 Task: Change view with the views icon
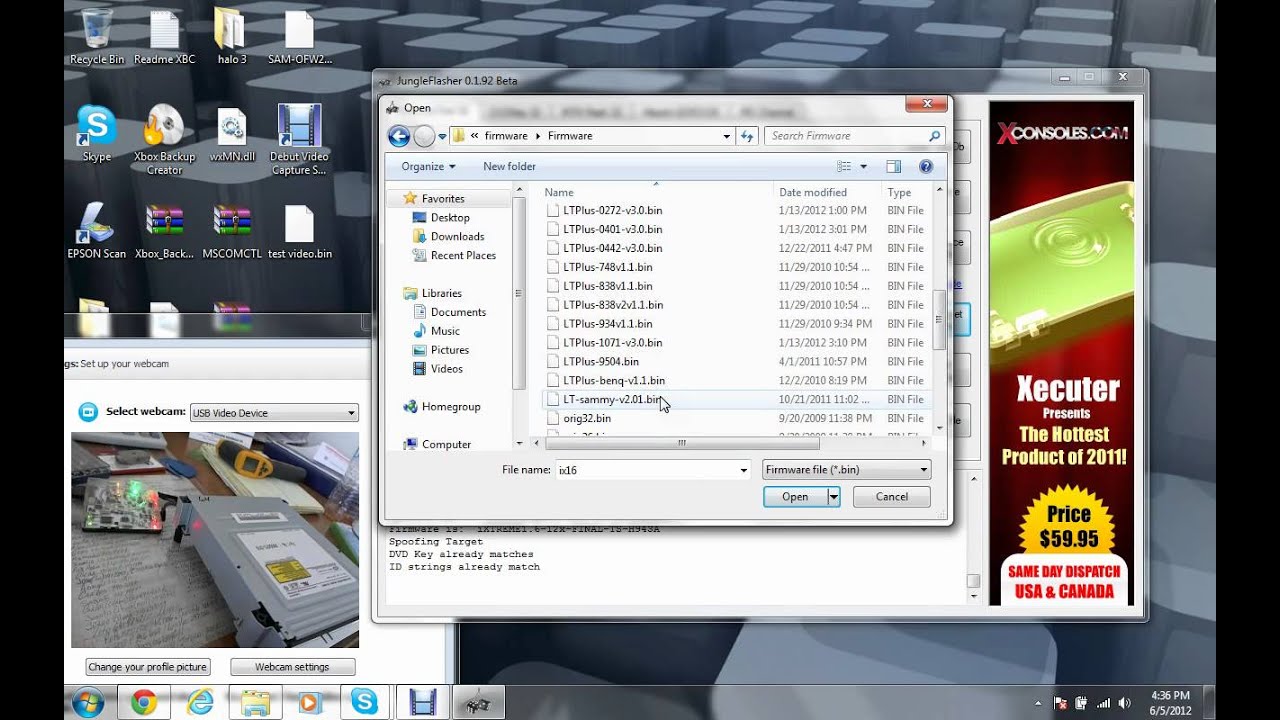[x=845, y=167]
